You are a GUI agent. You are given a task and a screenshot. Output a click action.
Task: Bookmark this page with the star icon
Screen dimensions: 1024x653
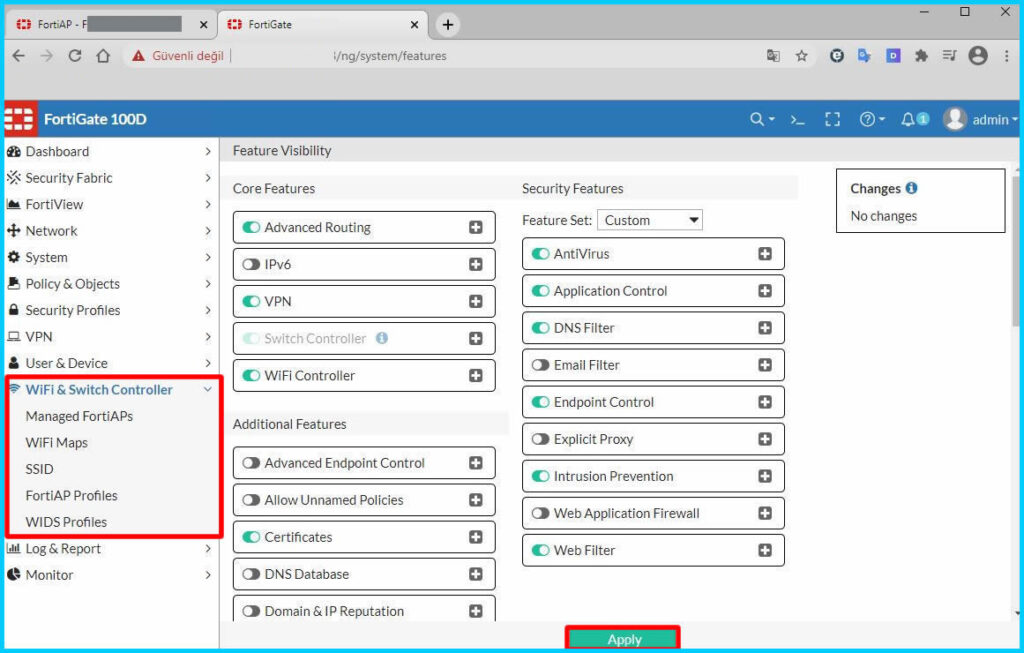click(802, 56)
